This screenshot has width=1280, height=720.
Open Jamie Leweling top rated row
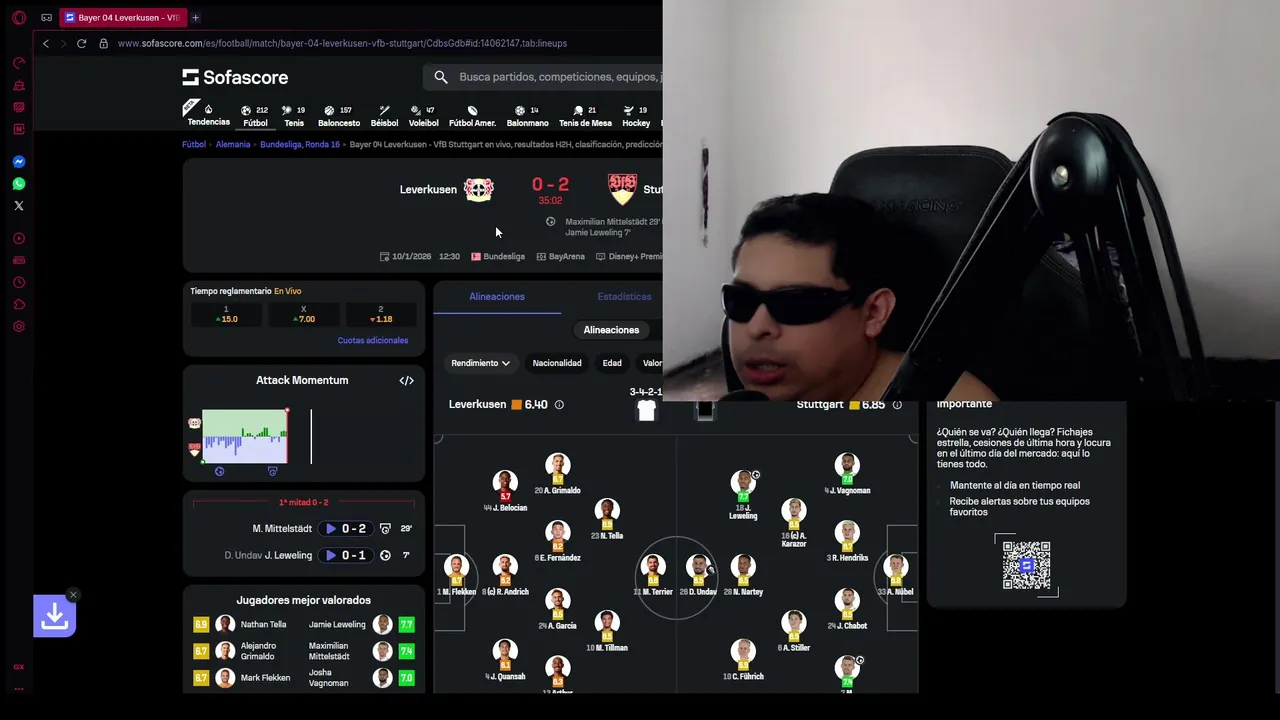pos(360,624)
